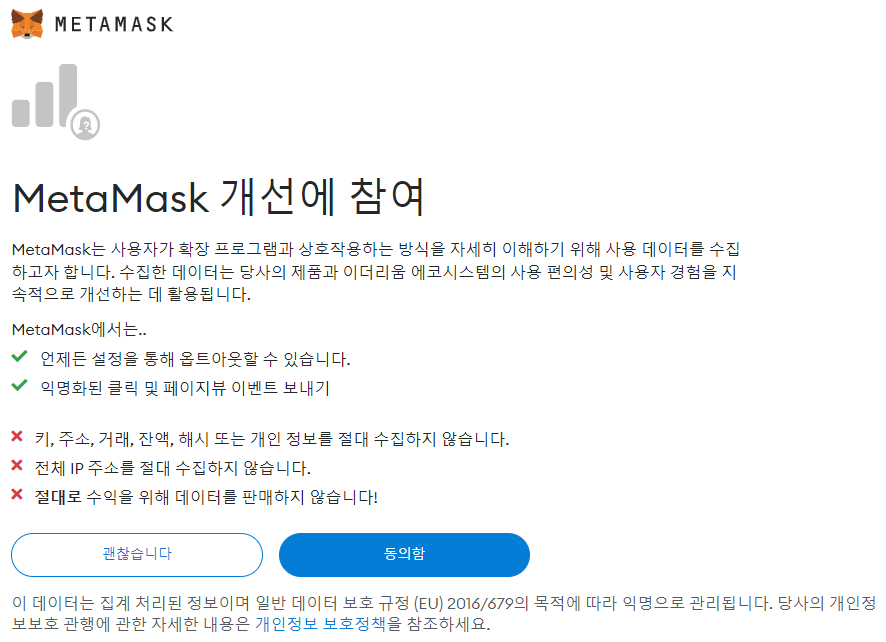Click the intro paragraph about usage data

(x=376, y=272)
